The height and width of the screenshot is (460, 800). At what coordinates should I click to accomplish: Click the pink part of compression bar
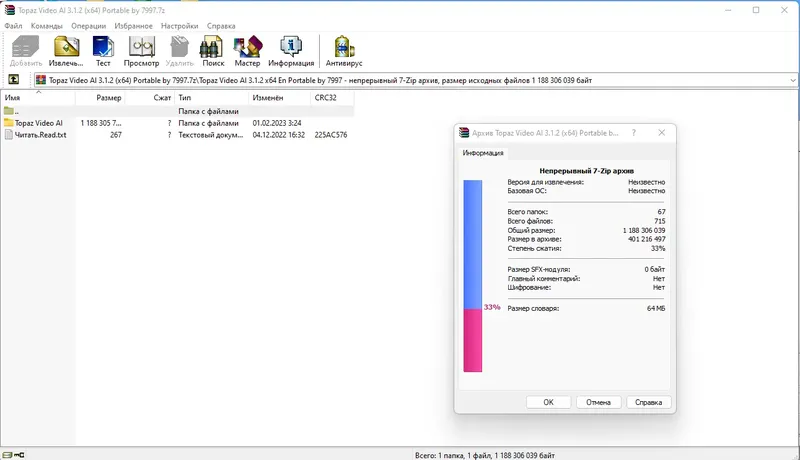point(472,340)
